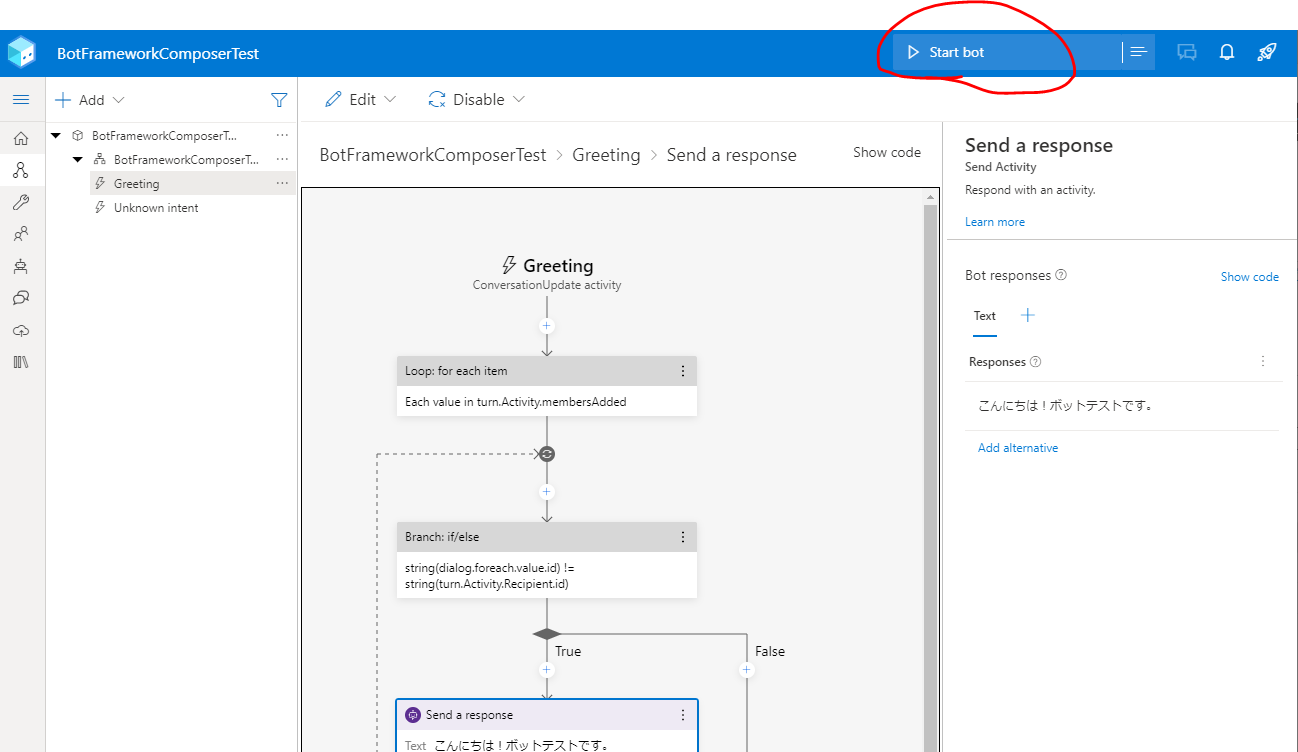
Task: Open the Knowledge base sidebar icon
Action: tap(21, 298)
